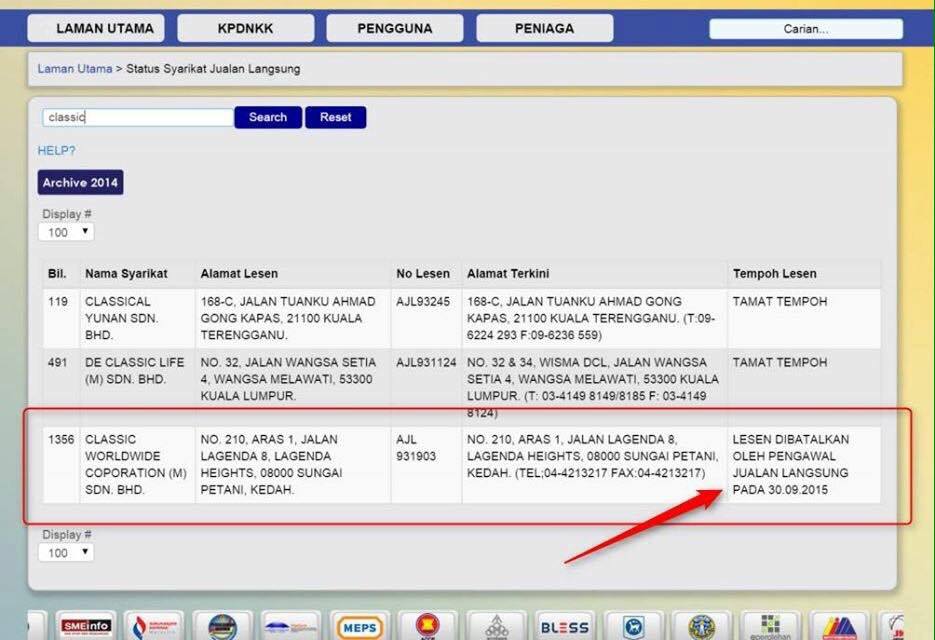
Task: Click the Alamat Terkini column header
Action: [508, 274]
